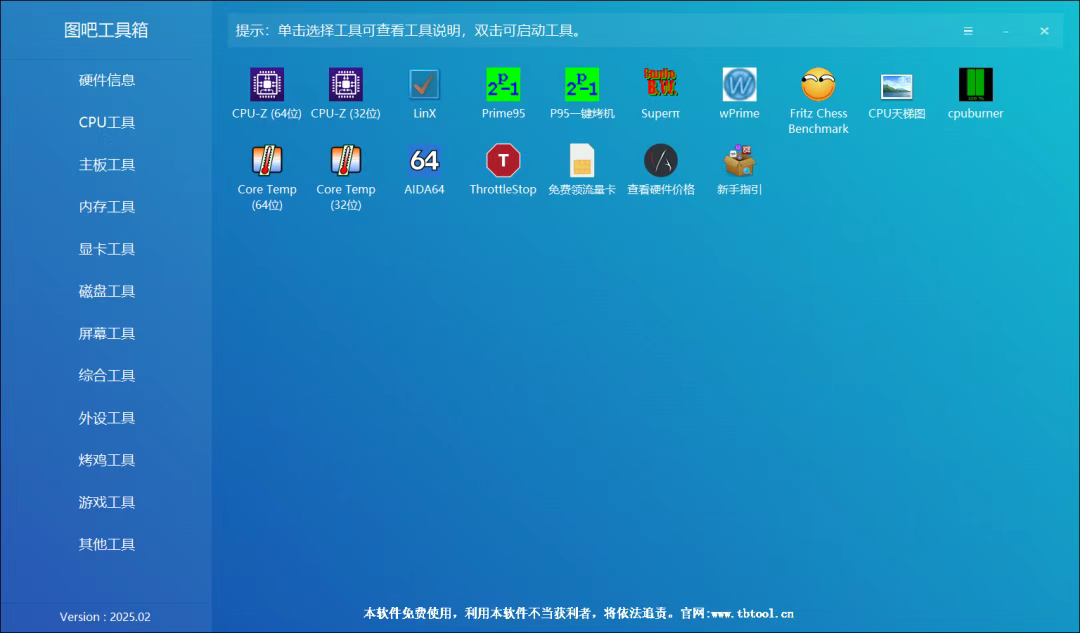Select Core Temp (32位) thermometer icon
The width and height of the screenshot is (1080, 633).
(346, 160)
